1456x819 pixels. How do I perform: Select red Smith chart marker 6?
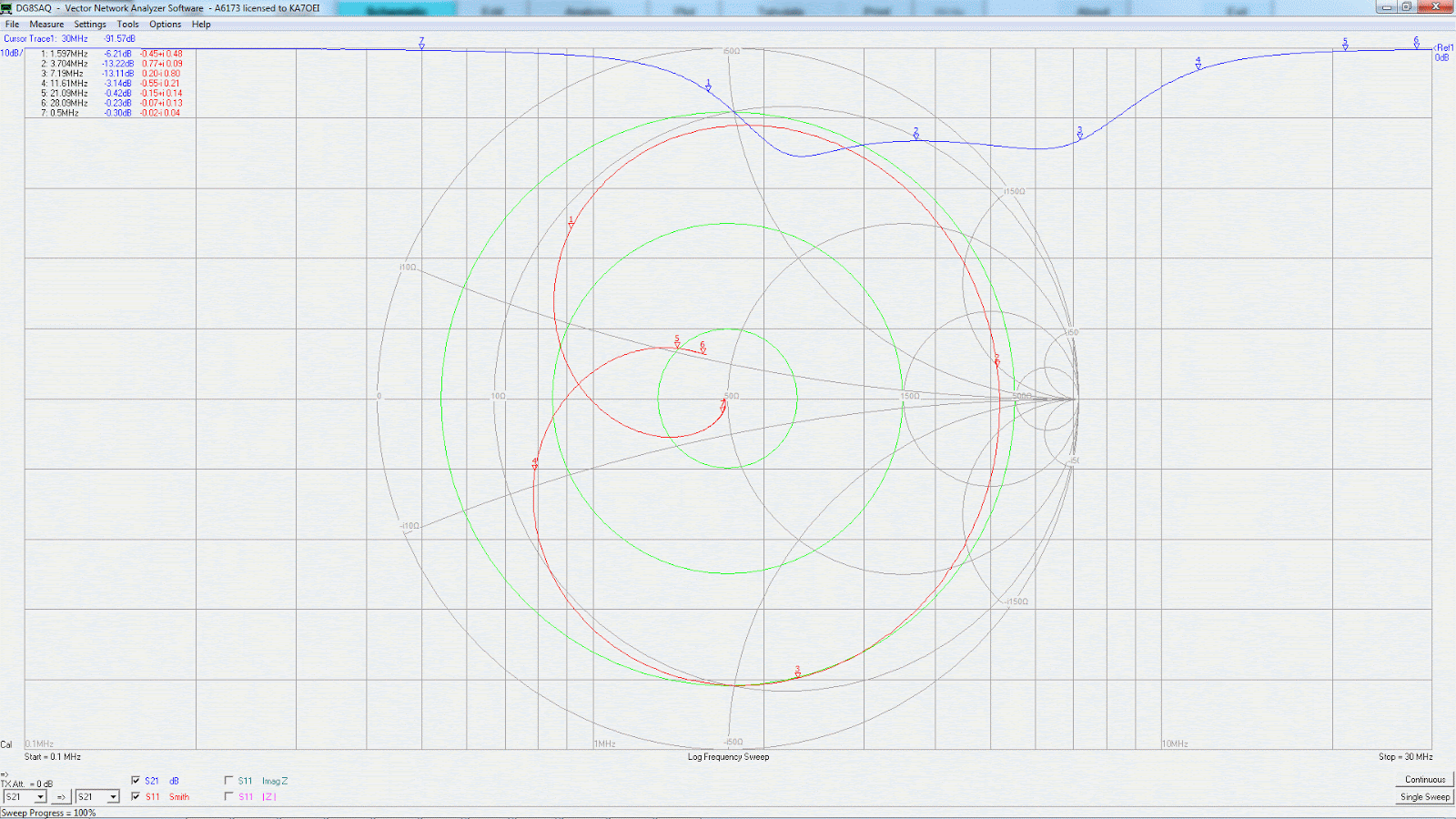pos(703,348)
